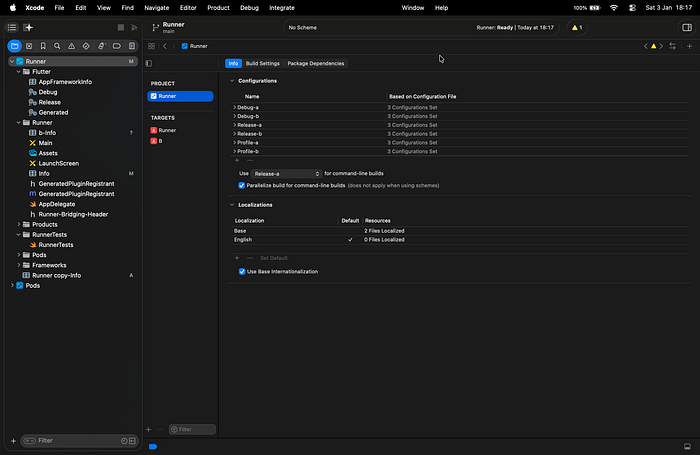Expand the Release-b configuration row
This screenshot has height=455, width=700.
pos(234,134)
